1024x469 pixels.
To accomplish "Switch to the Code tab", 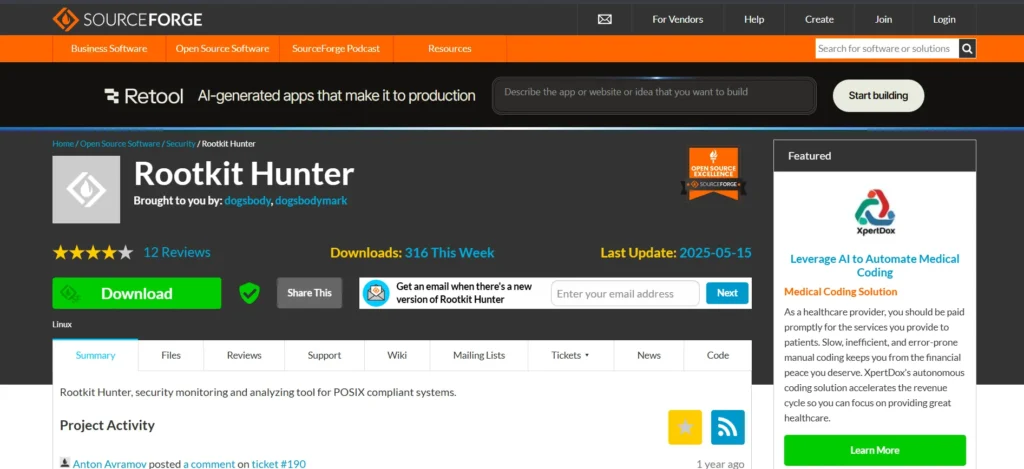I will tap(718, 355).
